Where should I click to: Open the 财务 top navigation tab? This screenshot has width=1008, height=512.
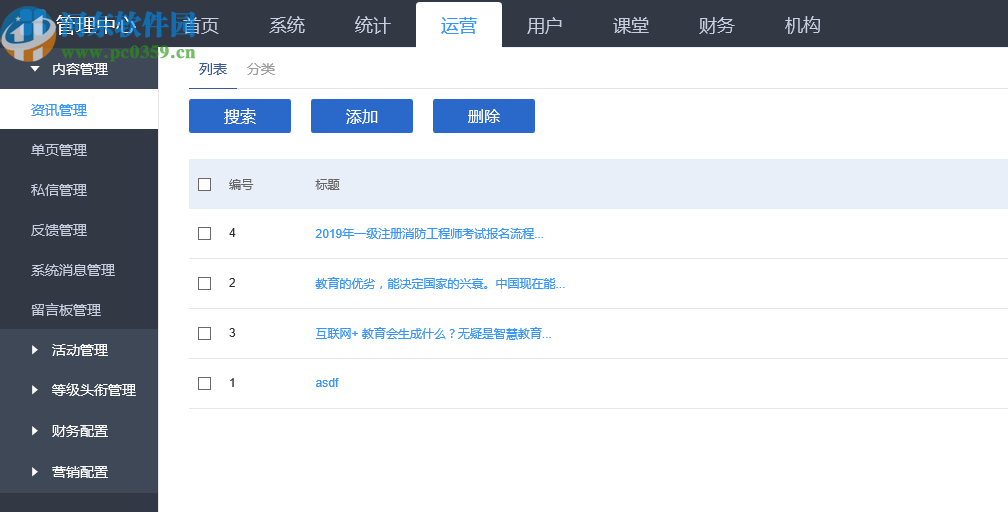click(x=717, y=26)
